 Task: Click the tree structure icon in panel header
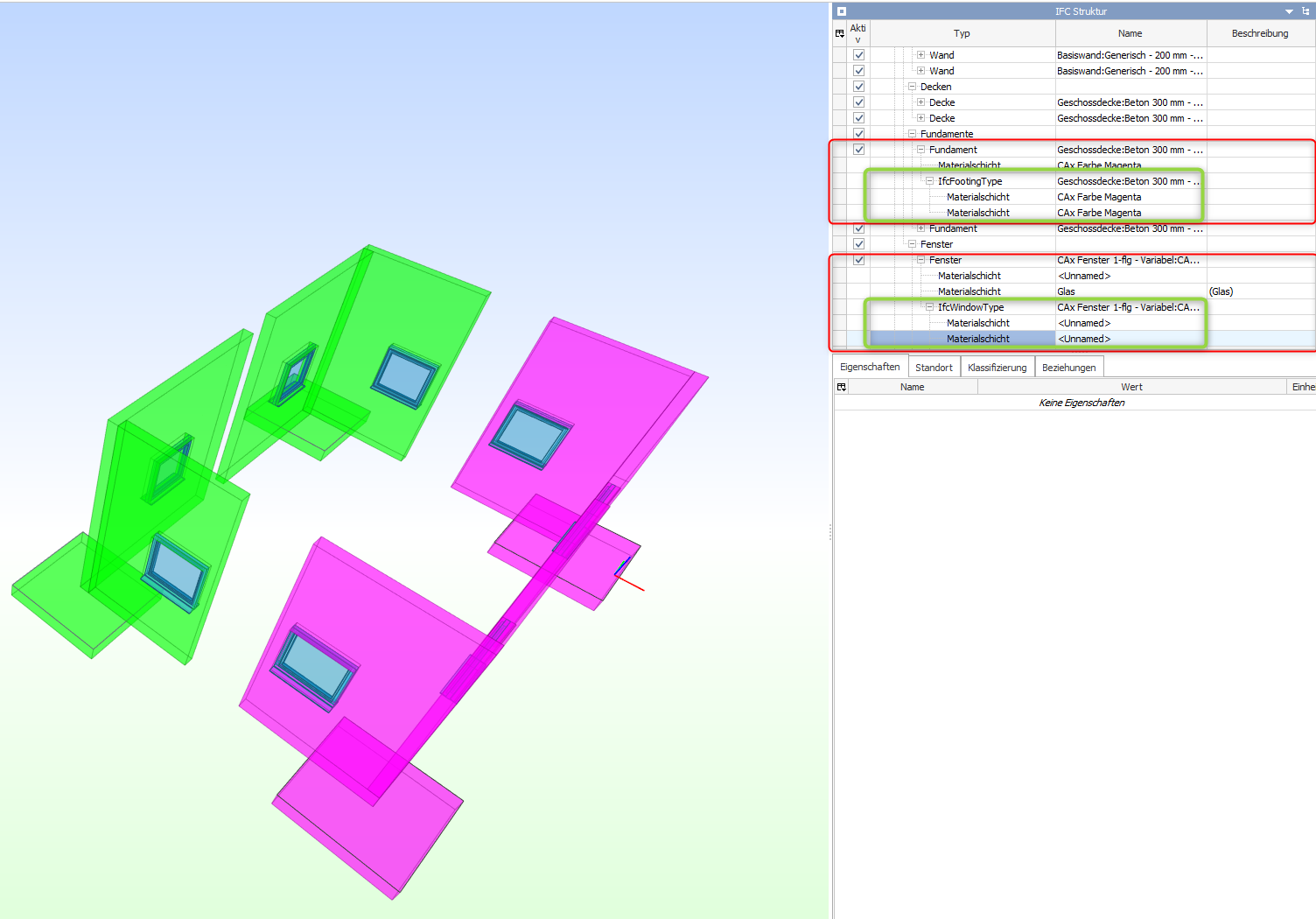[1305, 11]
